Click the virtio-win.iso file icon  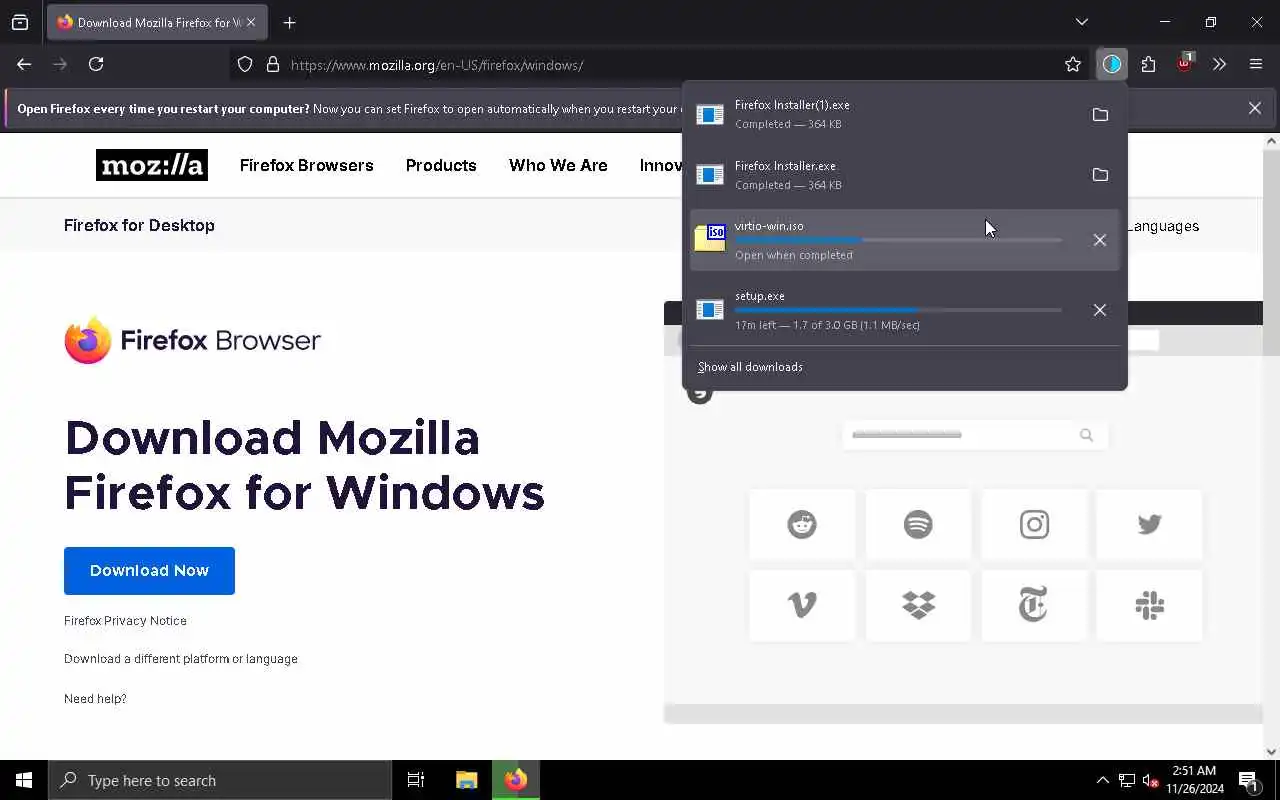(x=710, y=238)
